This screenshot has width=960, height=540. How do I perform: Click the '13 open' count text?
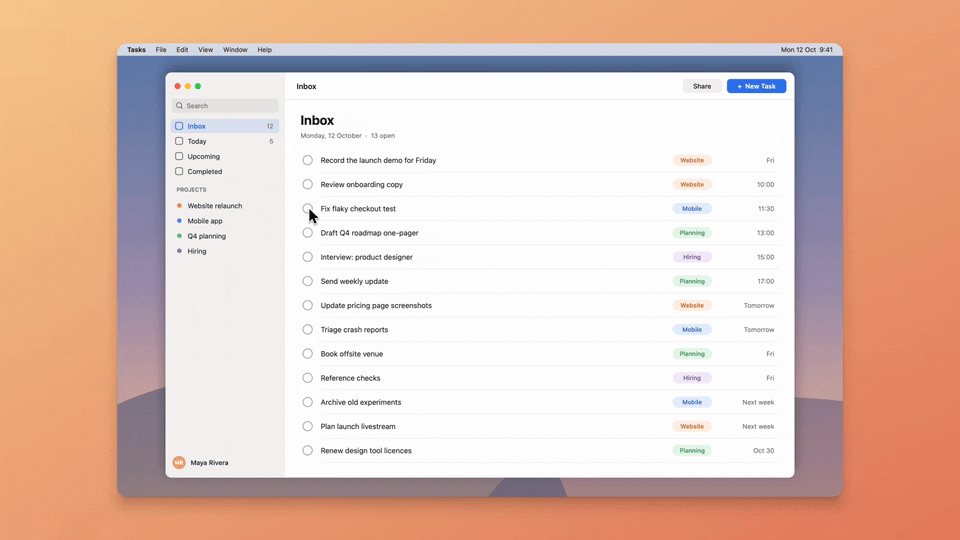[x=383, y=136]
